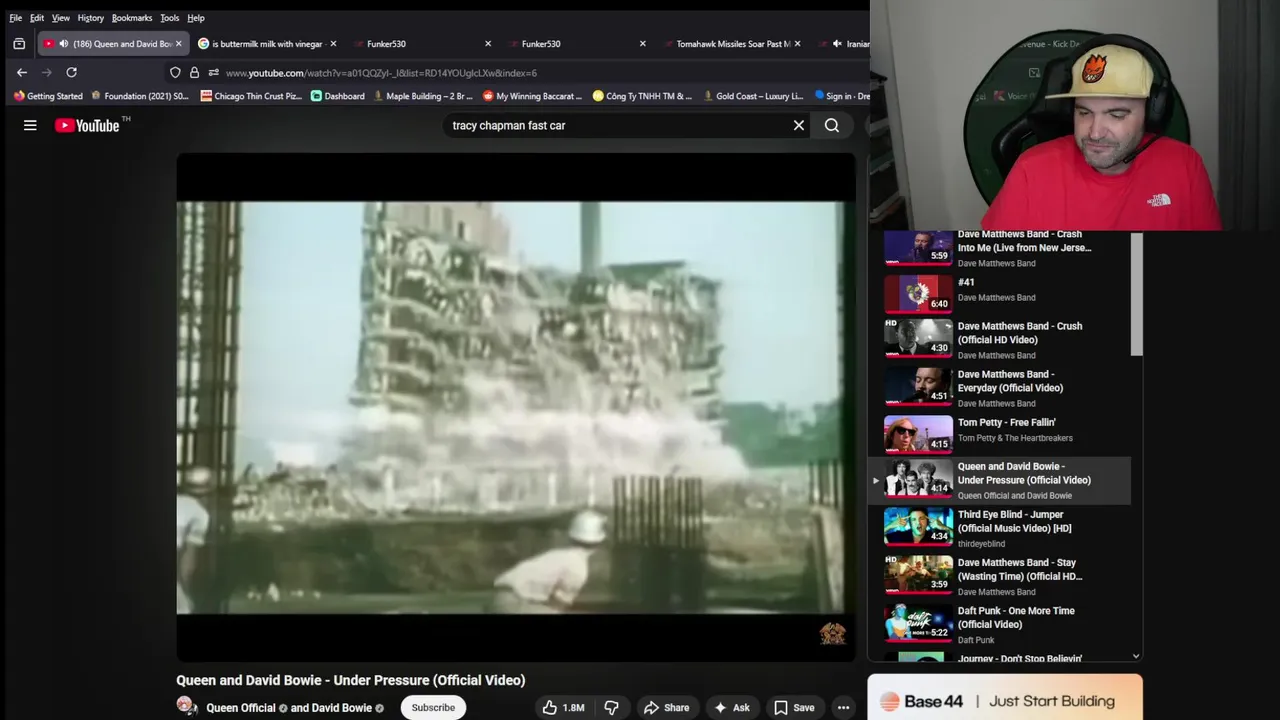Screen dimensions: 1280x720
Task: Open Queen Official channel avatar
Action: (186, 706)
